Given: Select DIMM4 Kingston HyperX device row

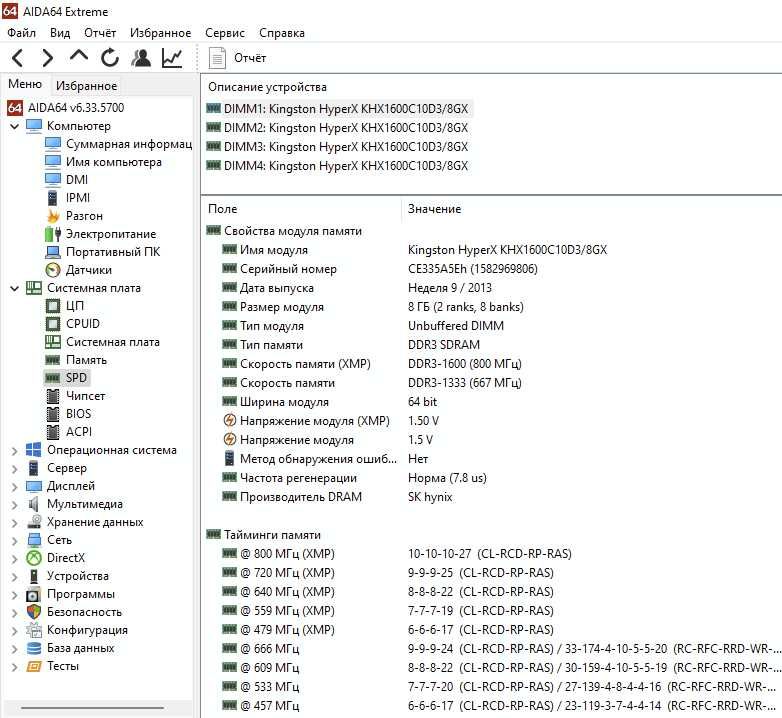Looking at the screenshot, I should [338, 166].
